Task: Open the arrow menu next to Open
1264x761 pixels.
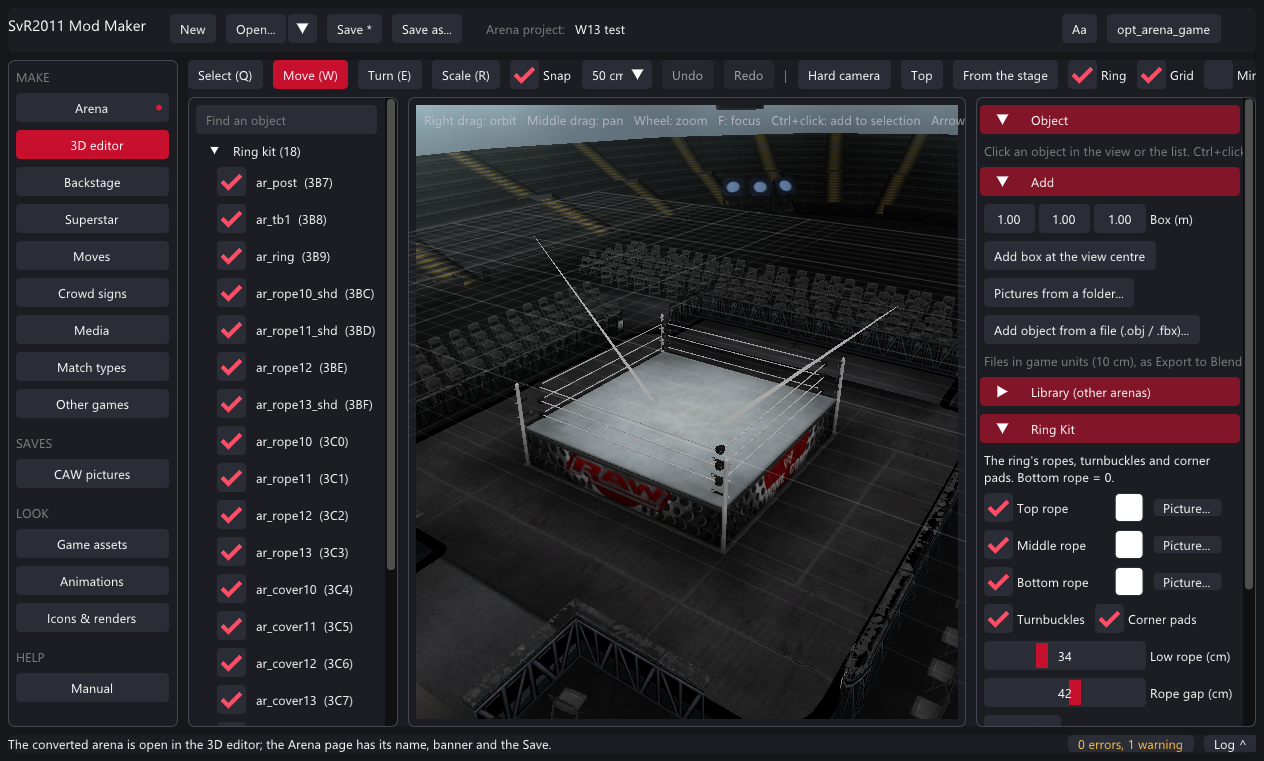Action: tap(303, 30)
